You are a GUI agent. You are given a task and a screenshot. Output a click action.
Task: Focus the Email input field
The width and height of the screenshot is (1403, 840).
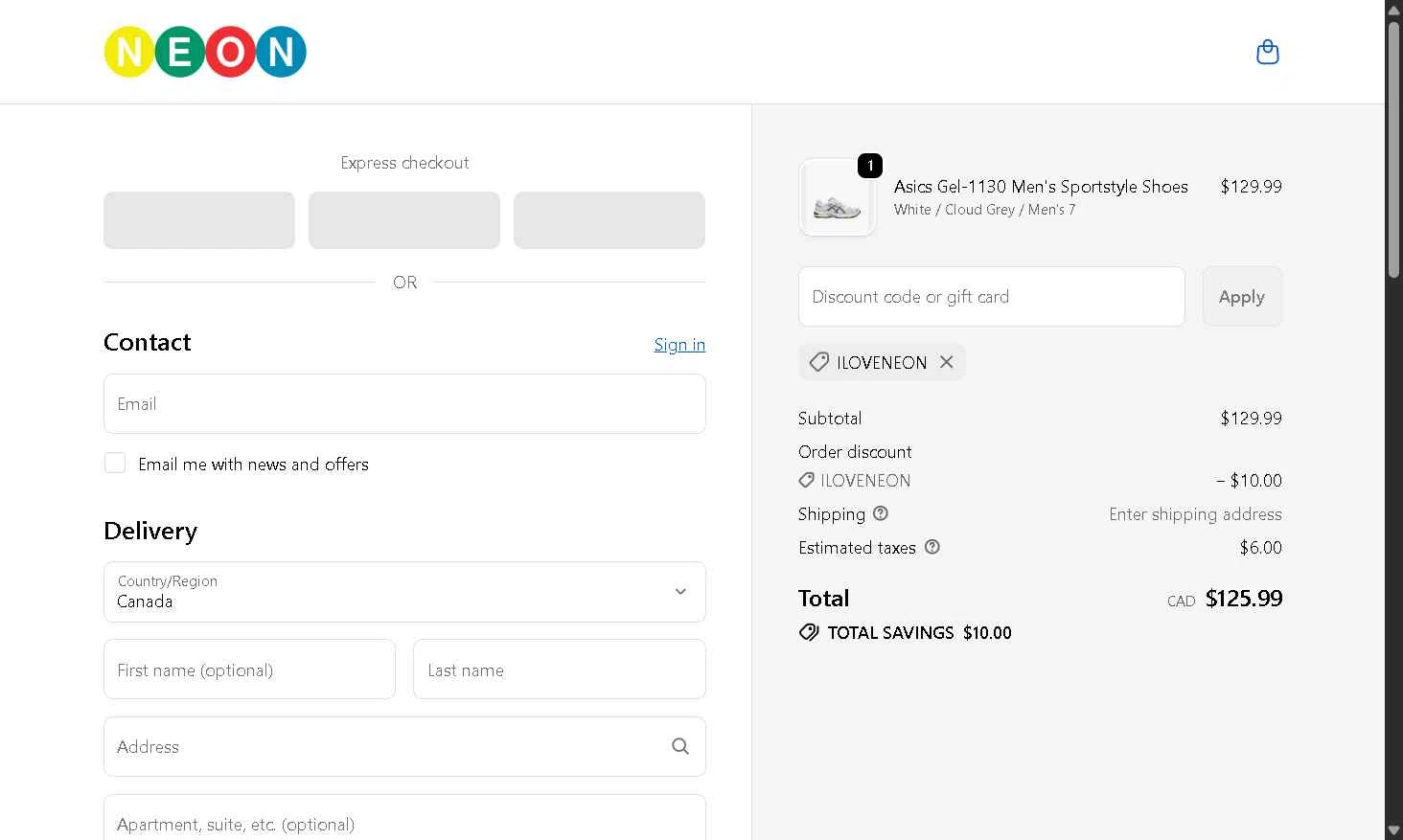[x=404, y=404]
